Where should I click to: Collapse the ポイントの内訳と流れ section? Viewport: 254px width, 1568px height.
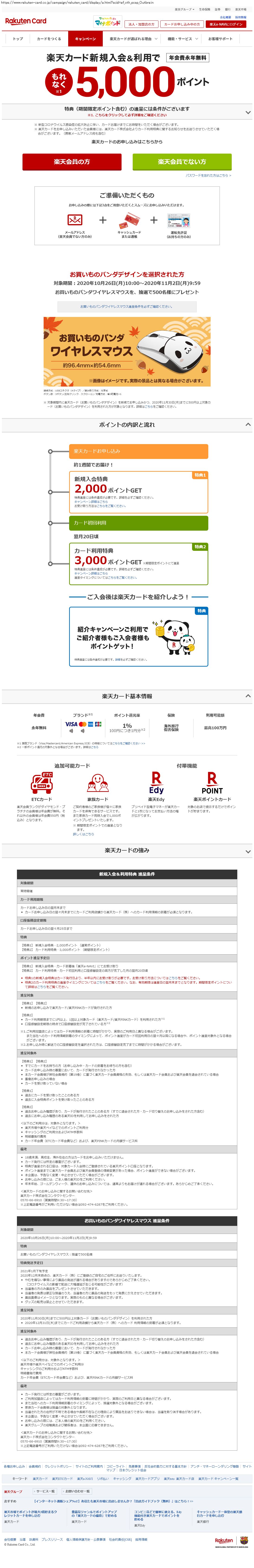[247, 424]
